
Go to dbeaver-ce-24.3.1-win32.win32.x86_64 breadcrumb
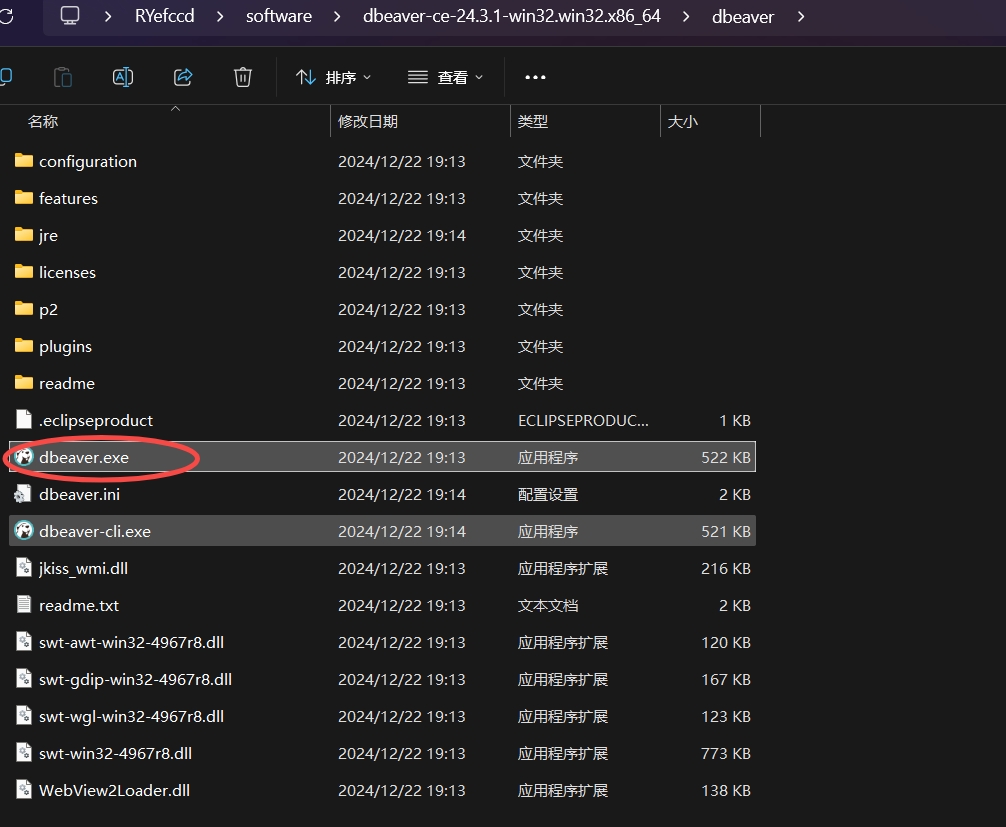click(511, 16)
